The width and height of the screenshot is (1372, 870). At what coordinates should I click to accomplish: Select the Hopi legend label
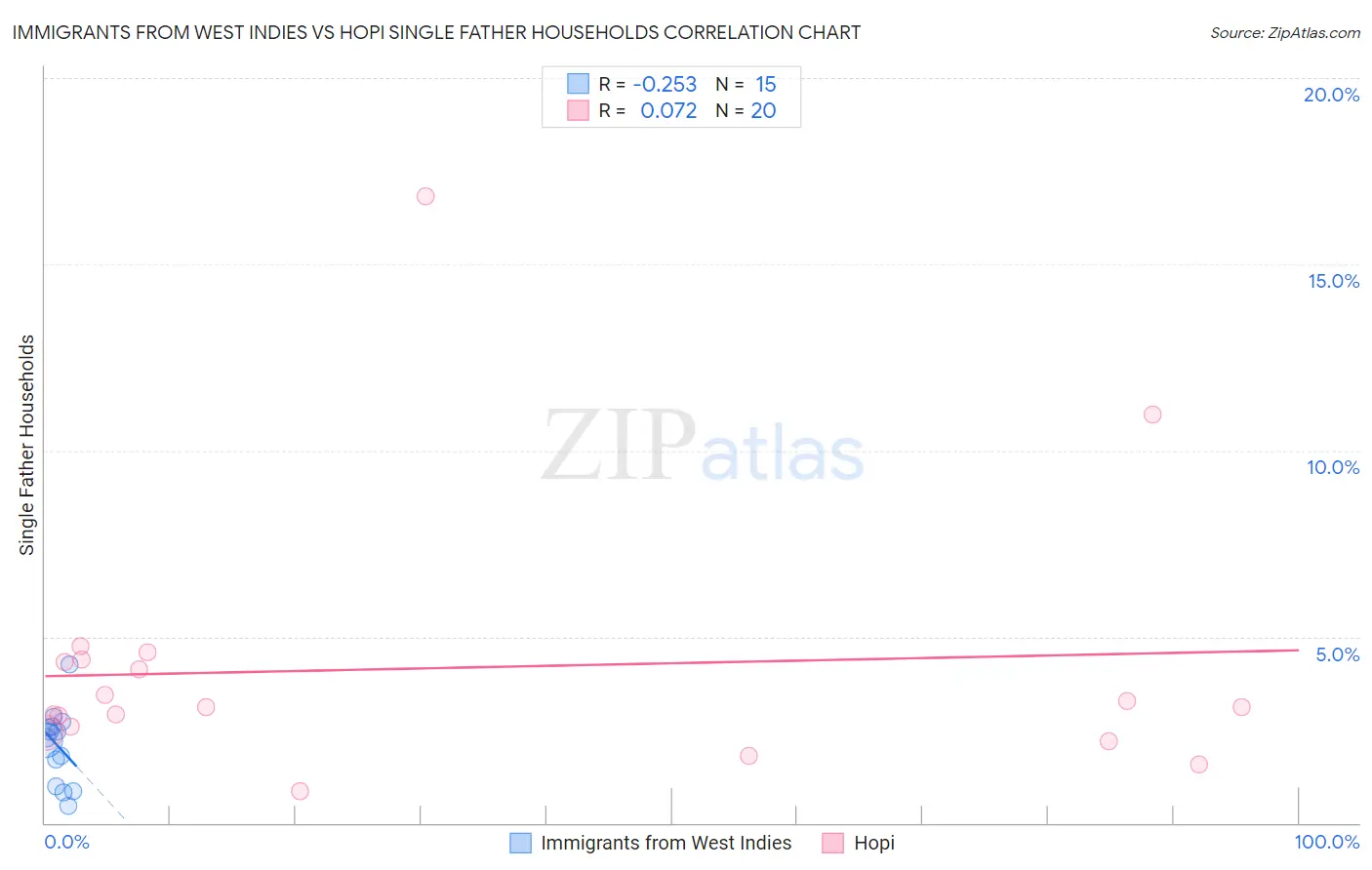tap(874, 843)
